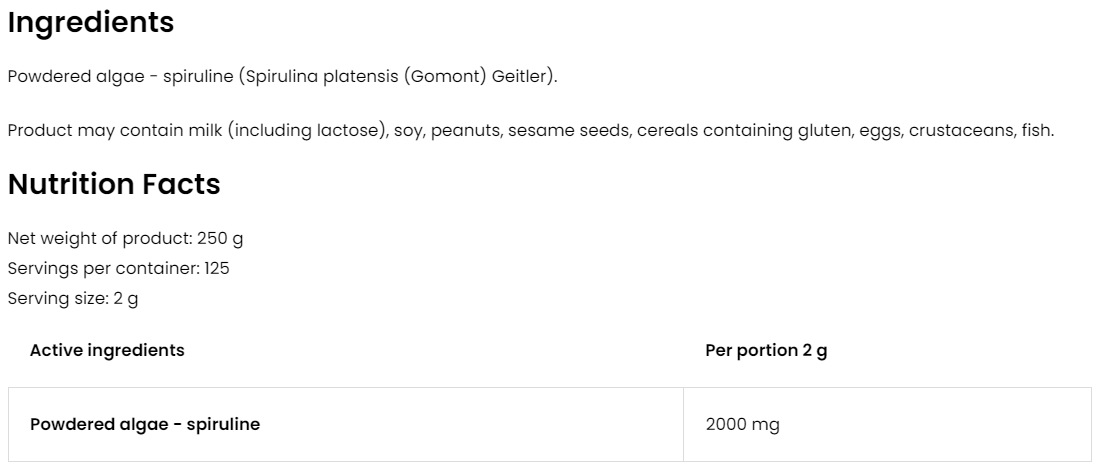This screenshot has height=469, width=1100.
Task: Click the word "crustaceans" in allergen notice
Action: tap(959, 131)
